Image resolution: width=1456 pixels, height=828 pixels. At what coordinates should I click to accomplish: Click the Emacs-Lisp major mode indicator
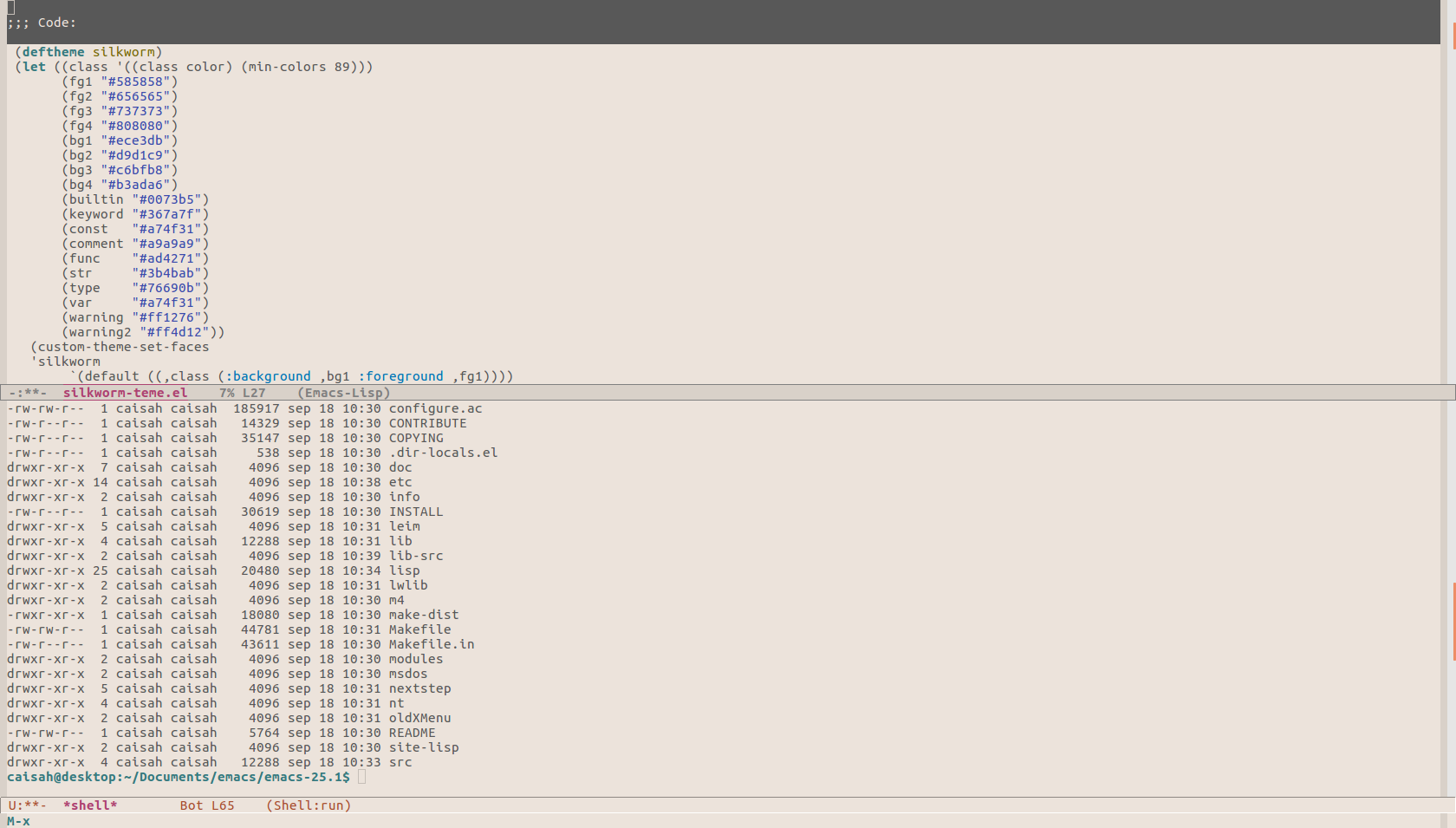coord(344,393)
